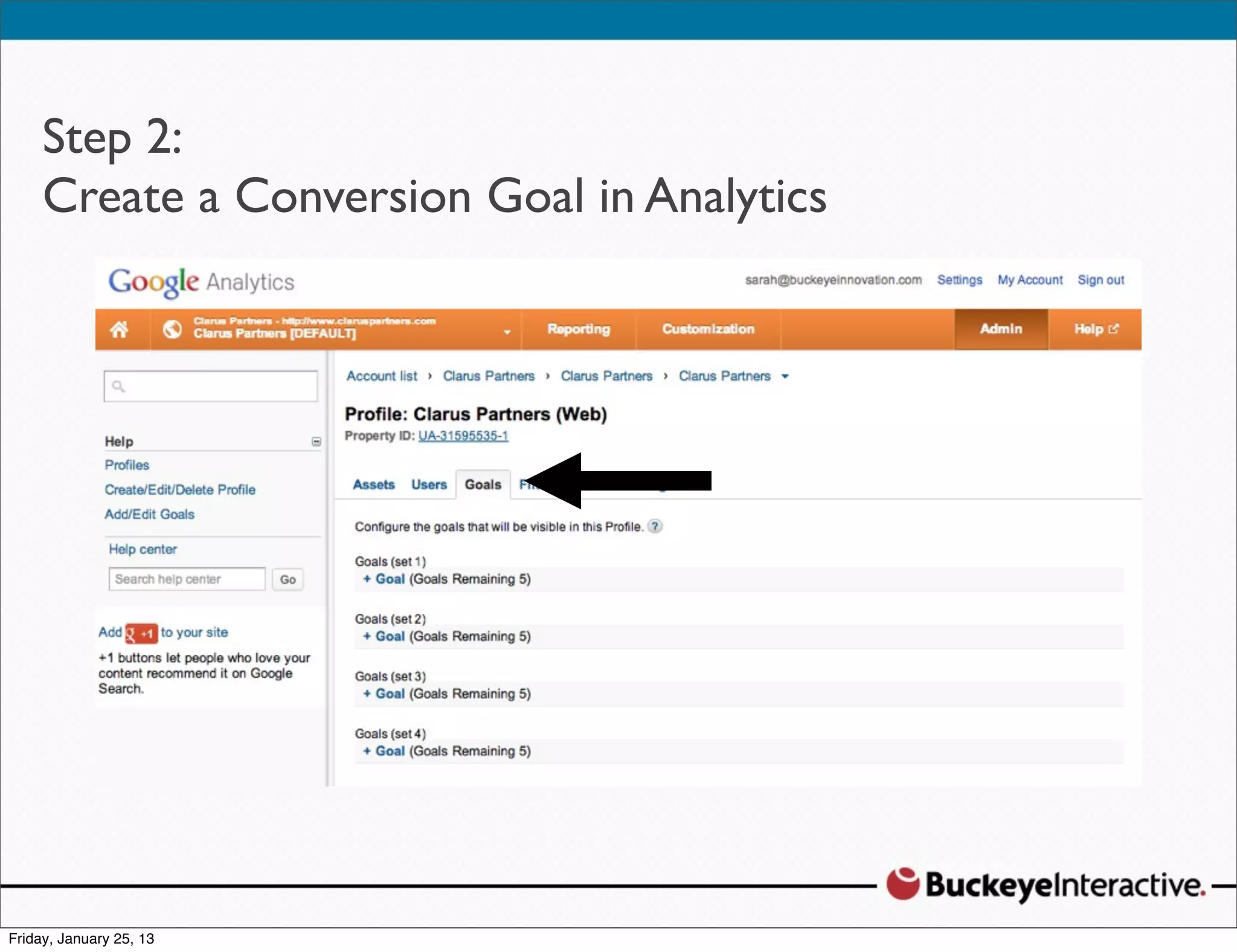Focus the sidebar search field
This screenshot has height=952, width=1237.
point(211,386)
